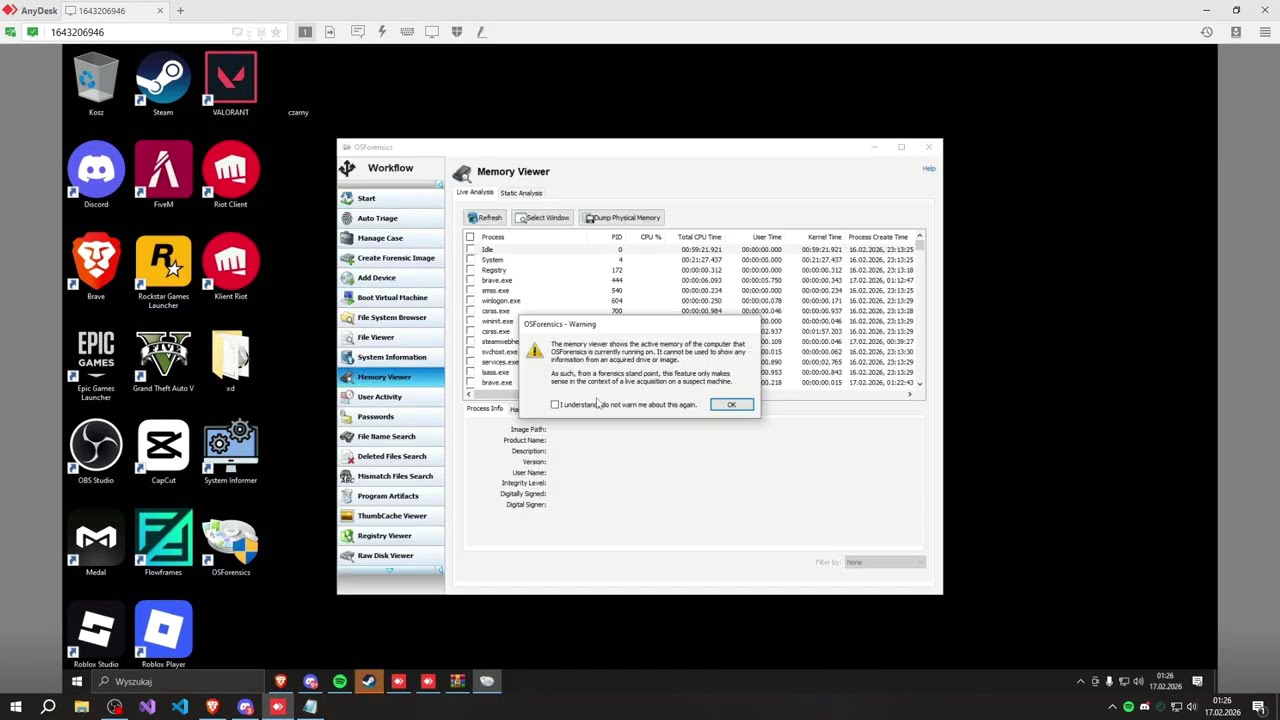This screenshot has height=720, width=1280.
Task: Click process table scroll-up arrow
Action: tap(919, 237)
